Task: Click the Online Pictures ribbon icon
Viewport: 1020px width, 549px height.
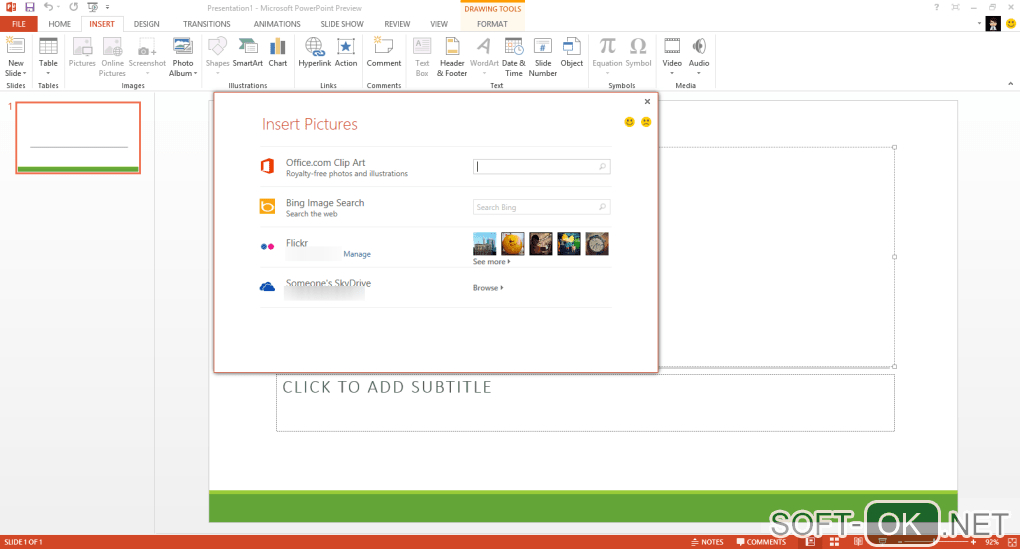Action: [113, 57]
